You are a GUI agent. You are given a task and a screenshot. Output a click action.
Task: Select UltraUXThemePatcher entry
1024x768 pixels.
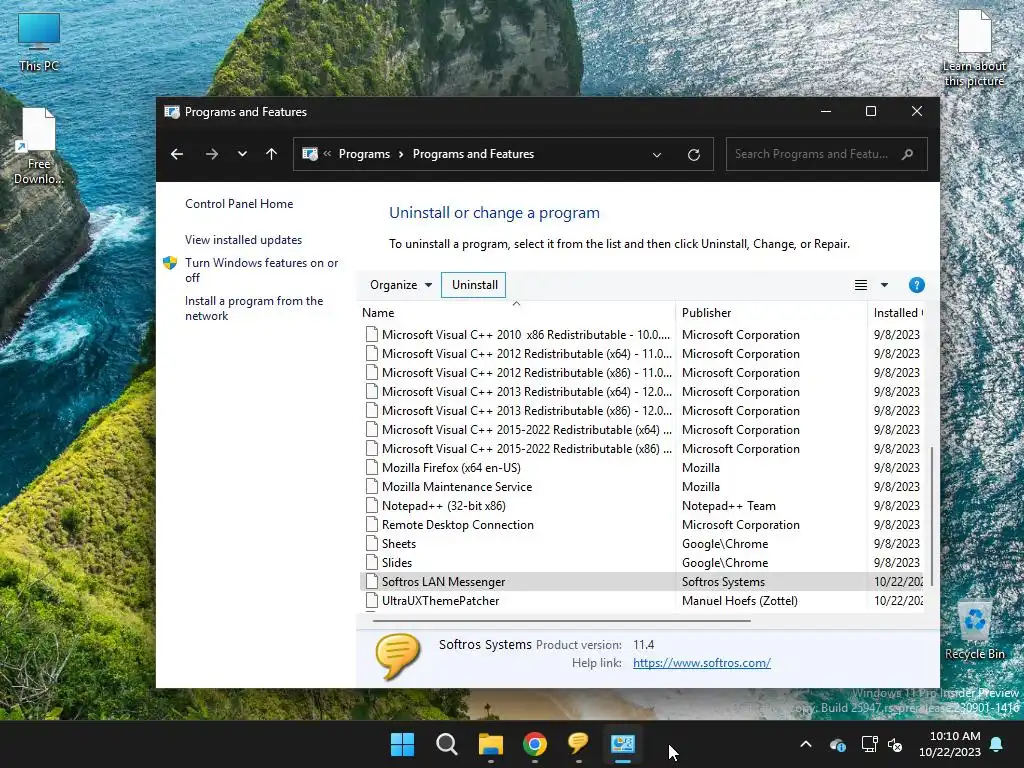tap(642, 600)
